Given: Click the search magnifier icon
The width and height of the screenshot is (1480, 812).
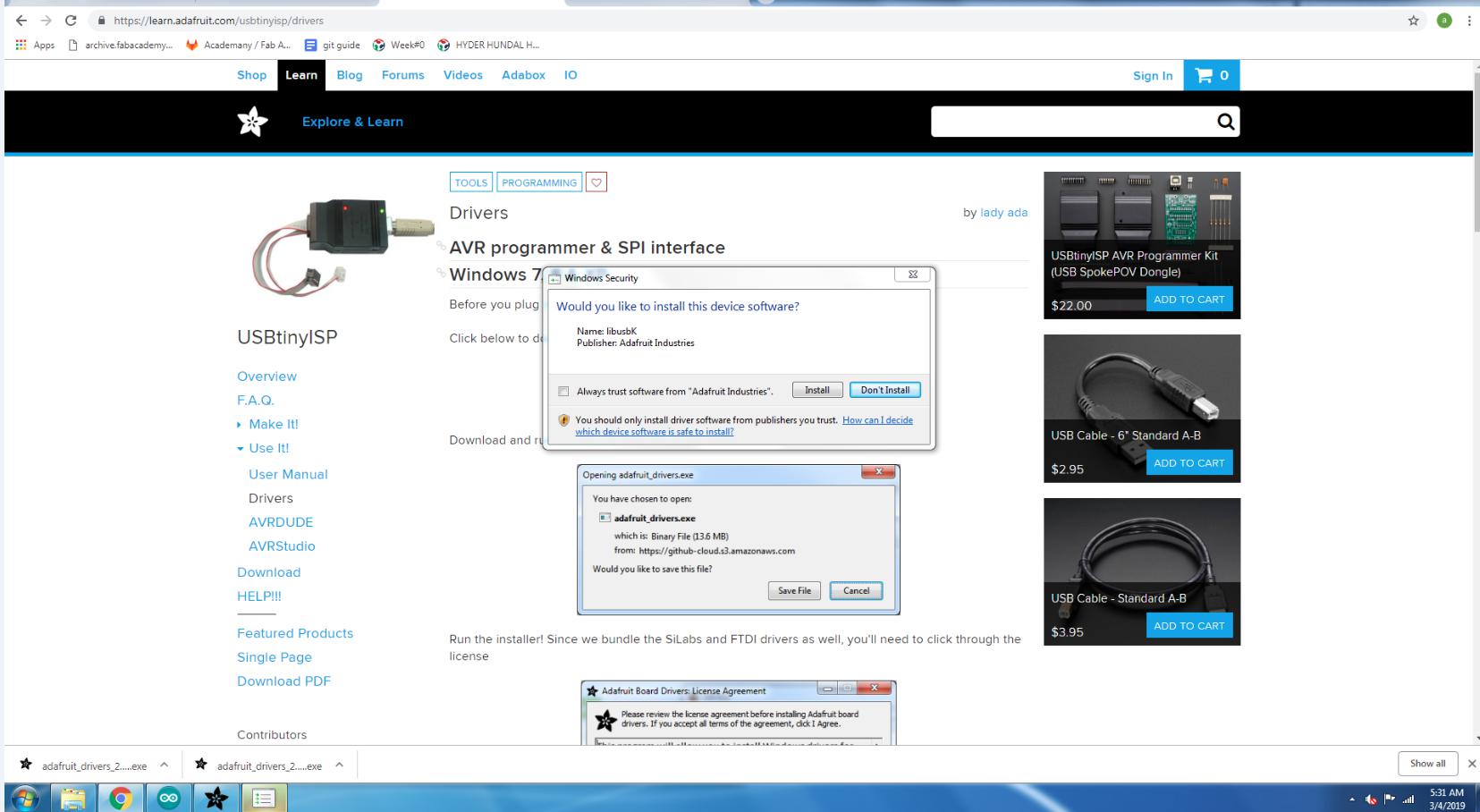Looking at the screenshot, I should pyautogui.click(x=1225, y=122).
